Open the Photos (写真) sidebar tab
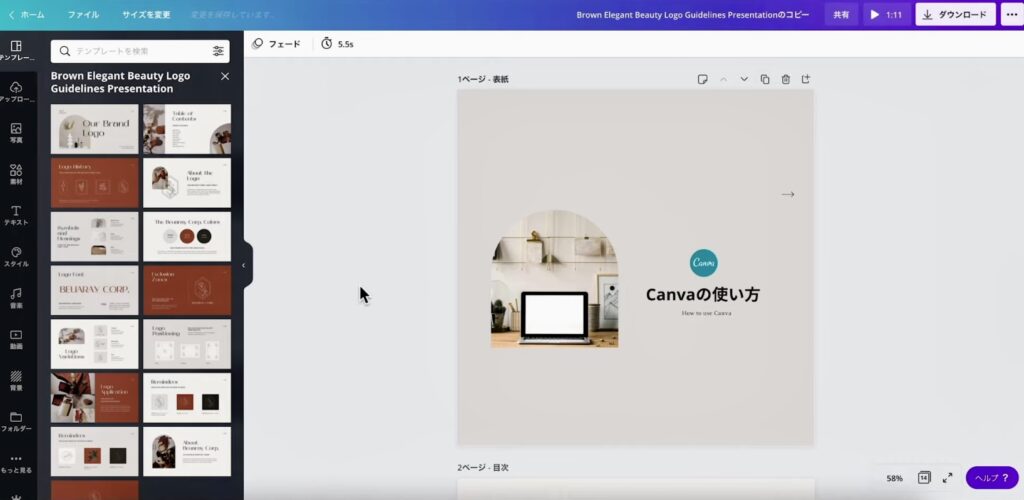The image size is (1024, 500). pos(16,133)
